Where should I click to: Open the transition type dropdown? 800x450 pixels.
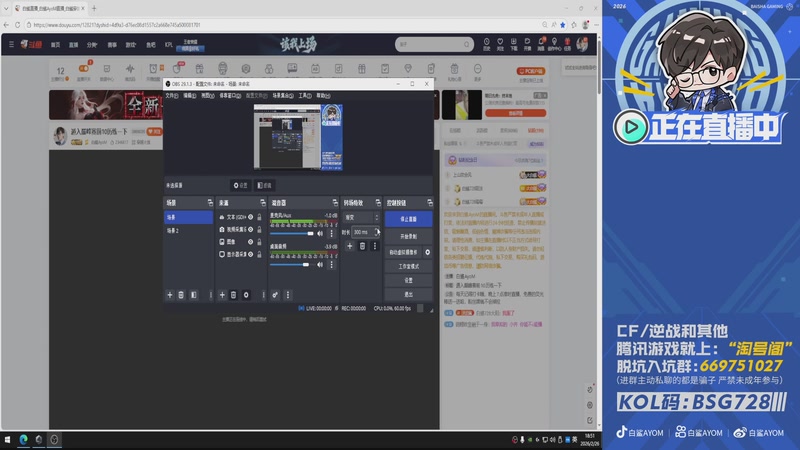[x=361, y=217]
